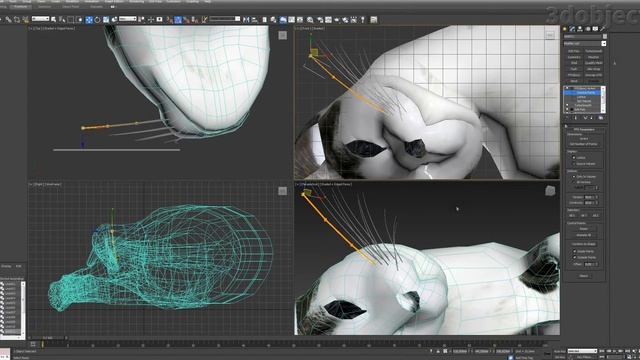Select TurboSmooth in the modifier stack
The width and height of the screenshot is (640, 360).
click(583, 105)
